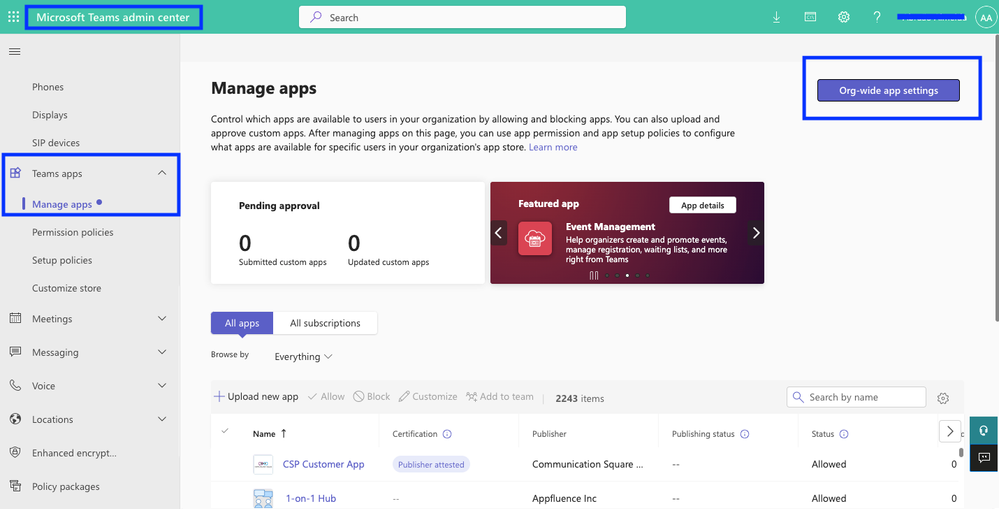Click Org-wide app settings button
This screenshot has height=509, width=999.
[x=888, y=90]
